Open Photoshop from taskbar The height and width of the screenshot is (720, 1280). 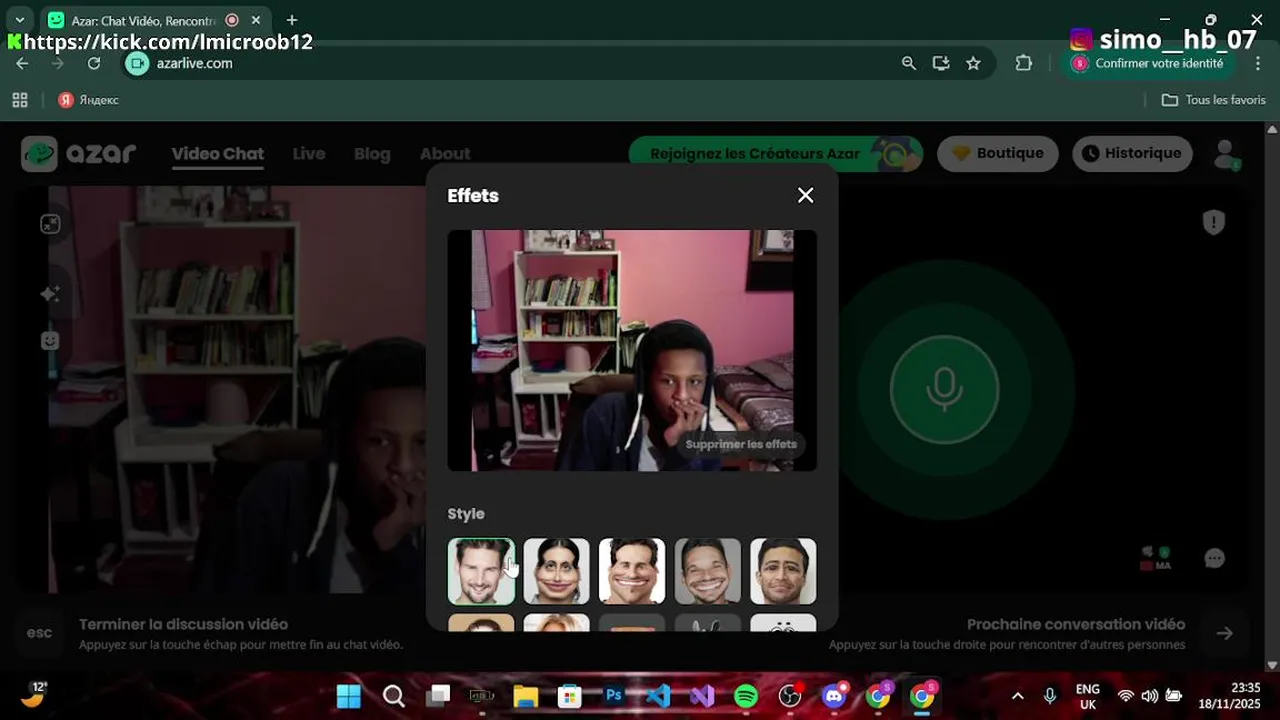[x=614, y=696]
